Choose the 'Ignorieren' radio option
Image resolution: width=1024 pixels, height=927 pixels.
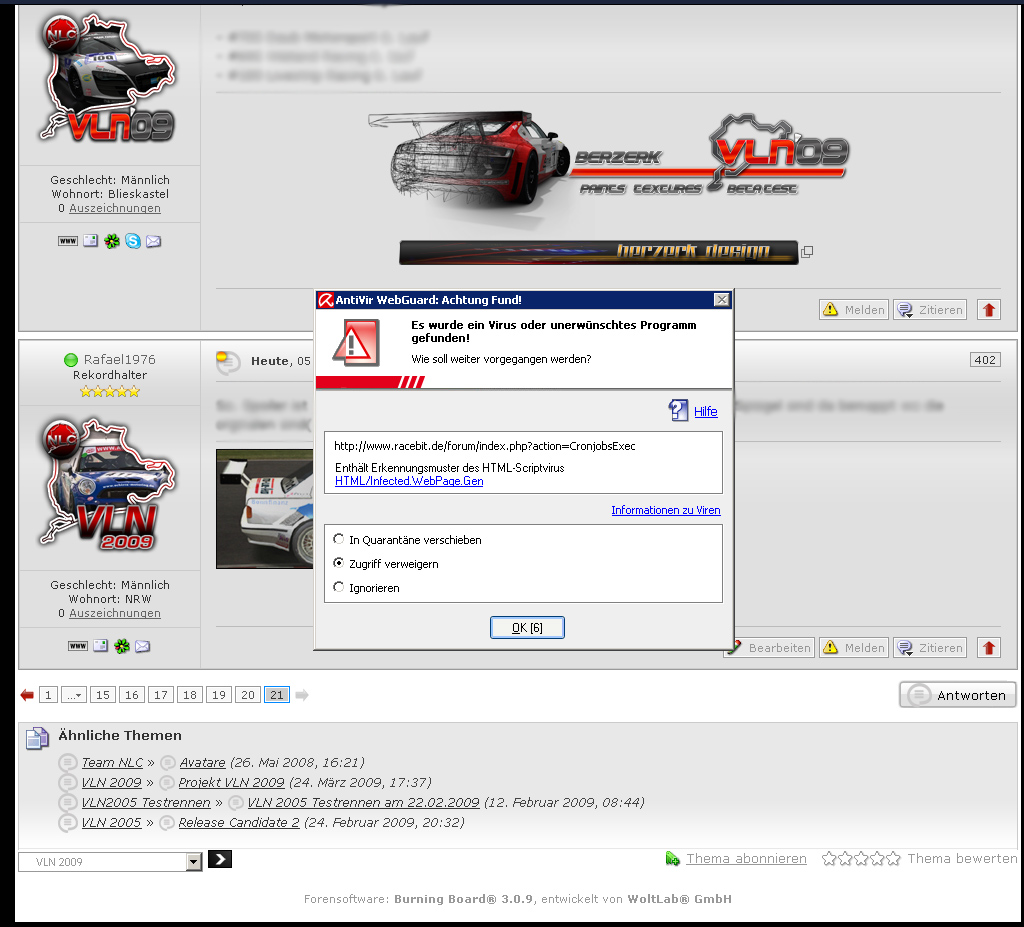pos(339,588)
